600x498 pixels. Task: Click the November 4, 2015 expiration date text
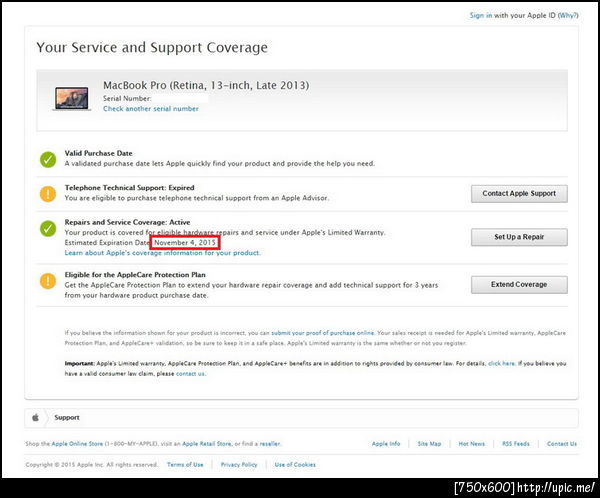185,243
